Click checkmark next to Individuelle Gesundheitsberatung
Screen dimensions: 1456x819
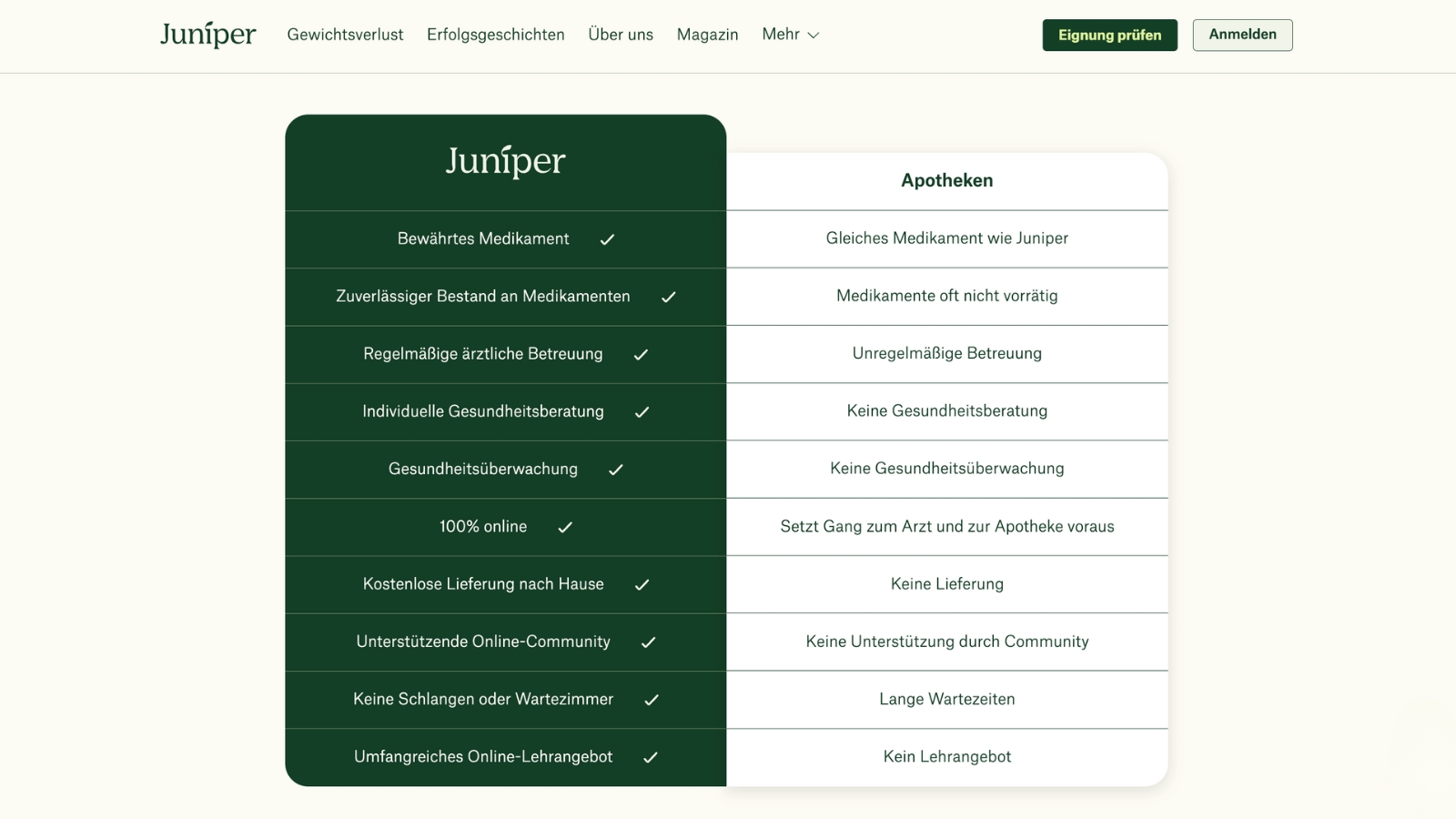pos(642,412)
